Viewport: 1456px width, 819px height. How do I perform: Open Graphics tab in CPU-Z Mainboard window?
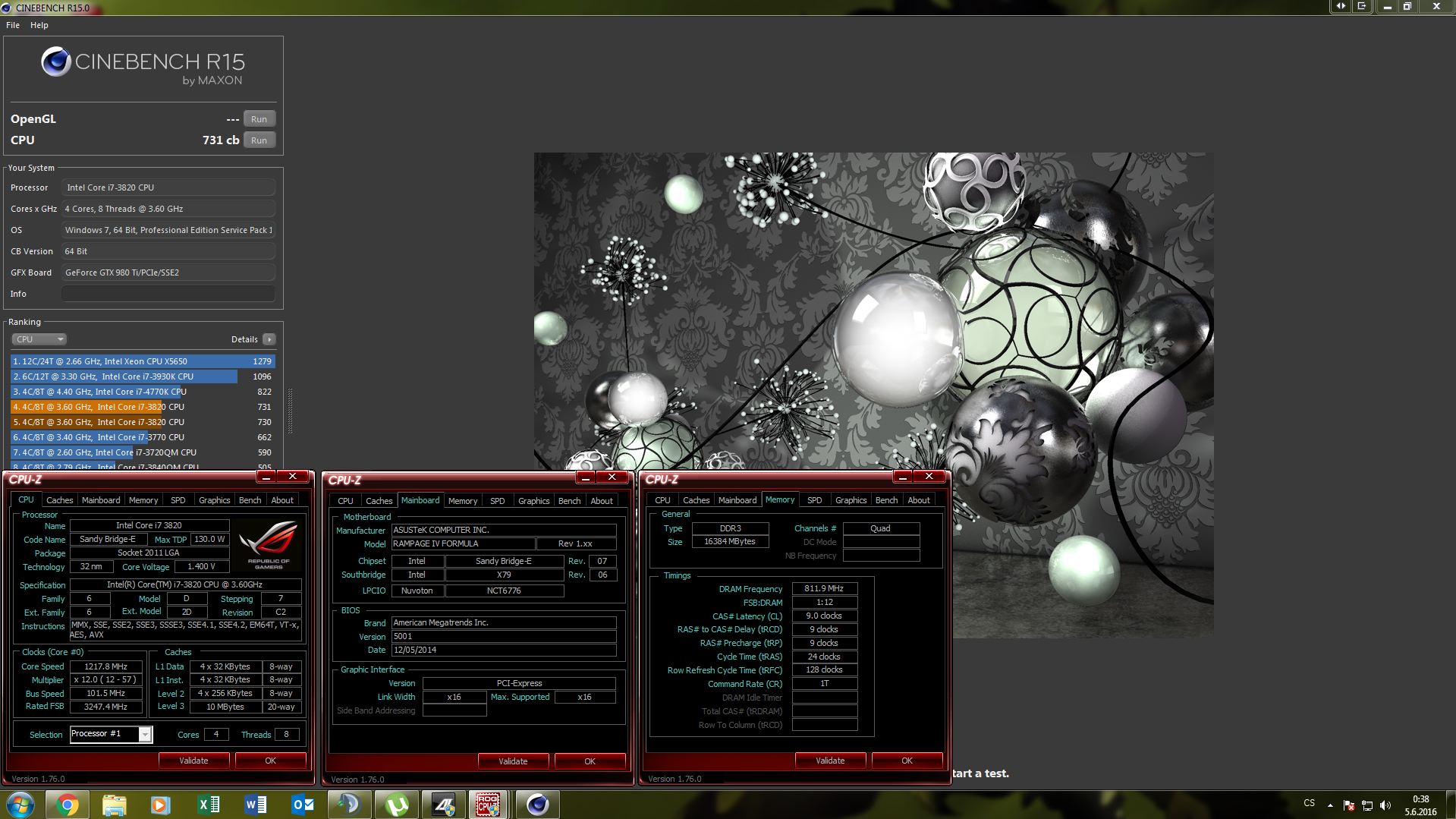[533, 501]
